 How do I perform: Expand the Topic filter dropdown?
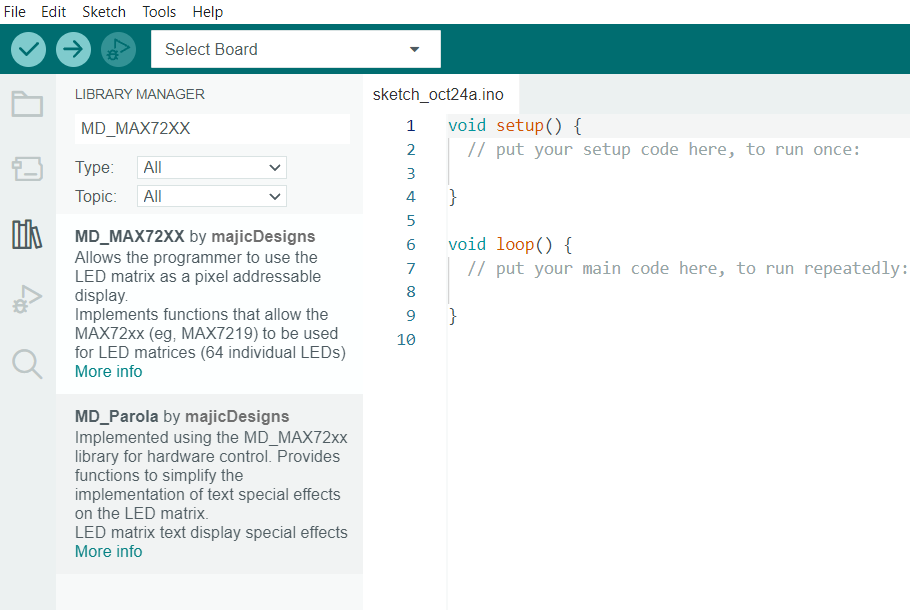[213, 197]
